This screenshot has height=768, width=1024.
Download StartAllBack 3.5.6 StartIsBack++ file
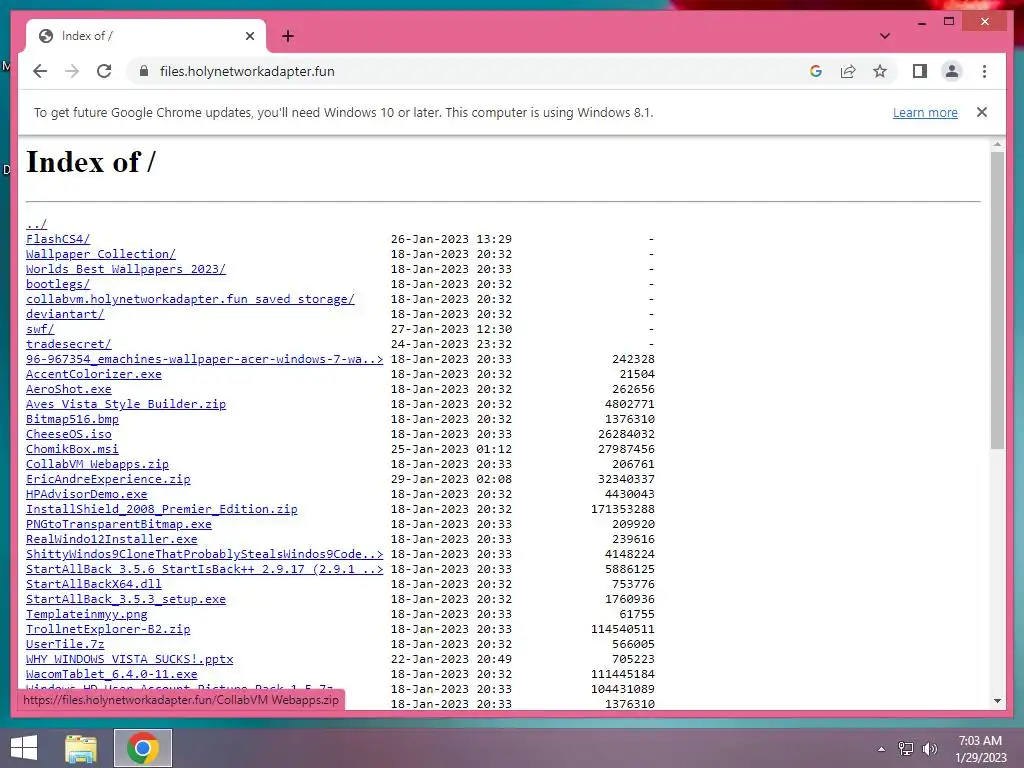204,569
